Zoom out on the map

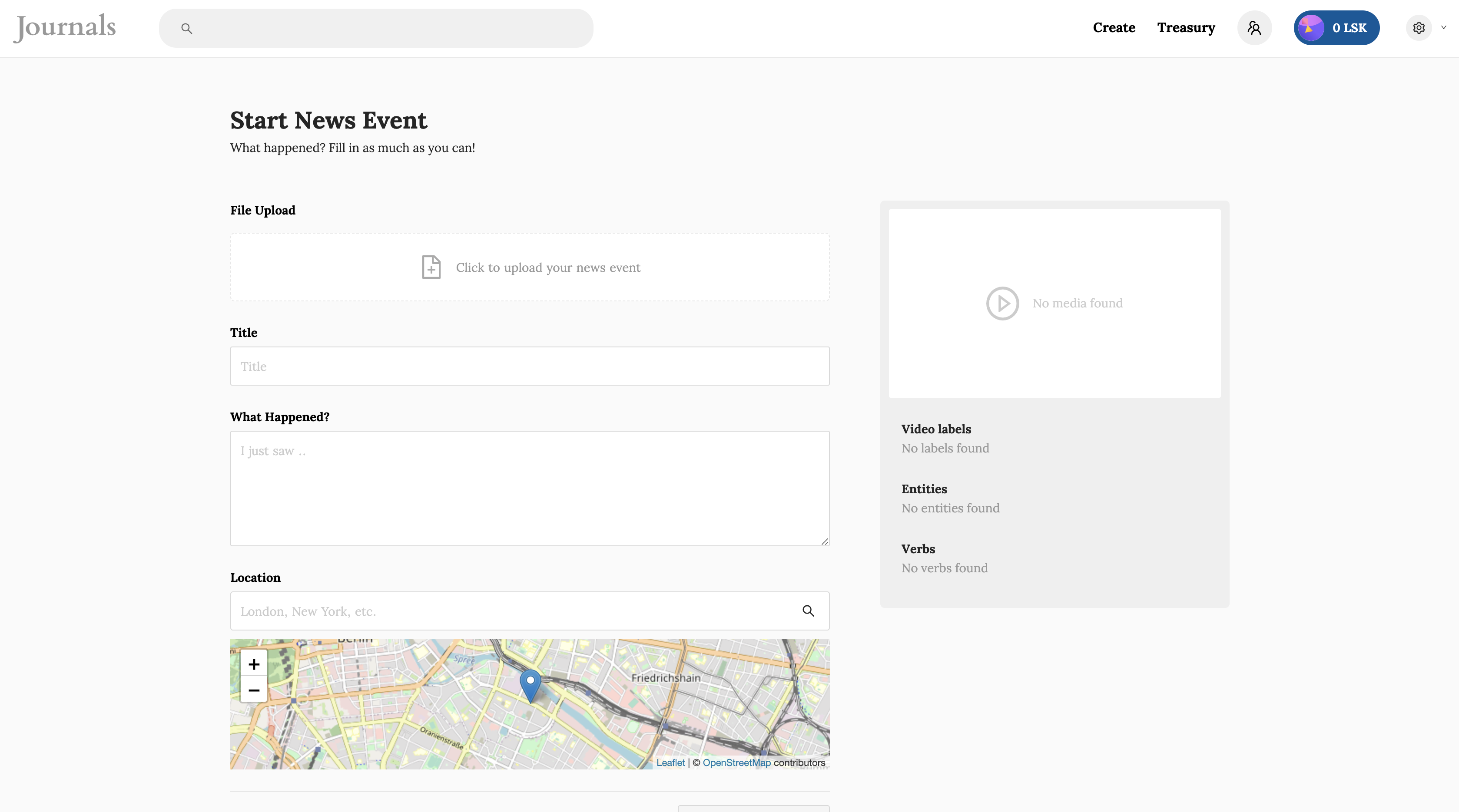(254, 690)
